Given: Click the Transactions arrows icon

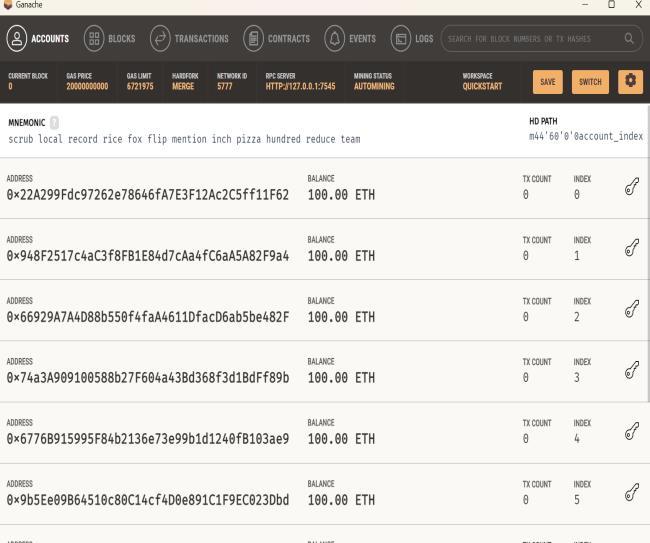Looking at the screenshot, I should (x=160, y=39).
